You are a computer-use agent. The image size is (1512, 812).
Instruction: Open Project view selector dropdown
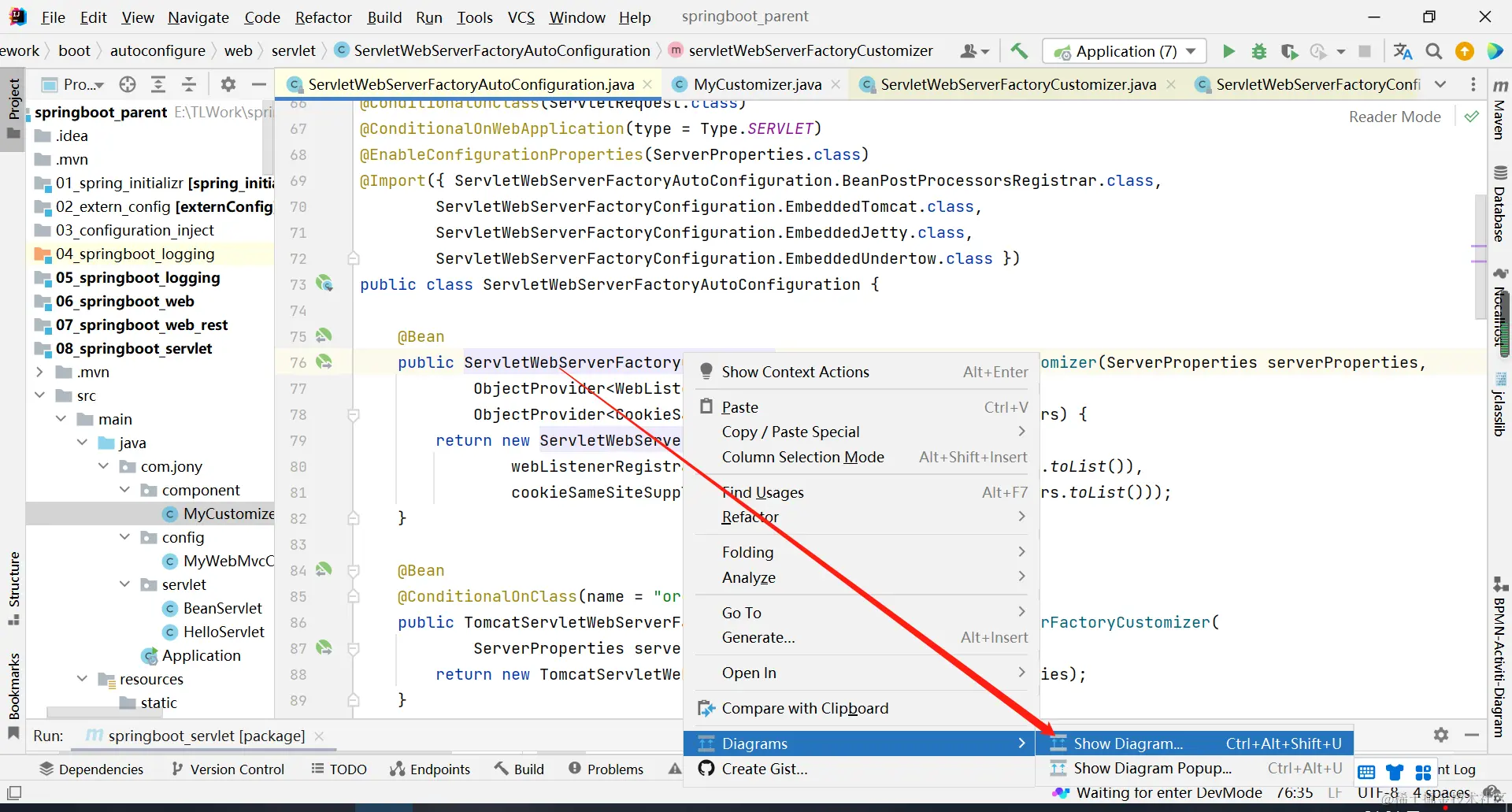click(x=73, y=84)
